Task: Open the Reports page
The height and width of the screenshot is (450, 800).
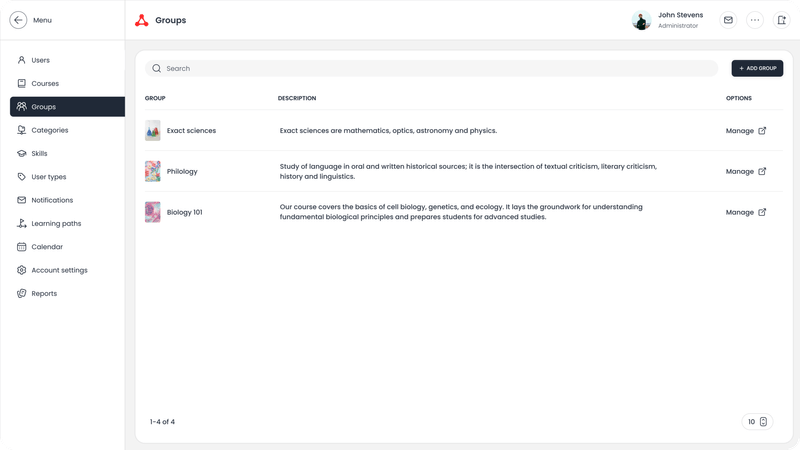Action: point(44,293)
